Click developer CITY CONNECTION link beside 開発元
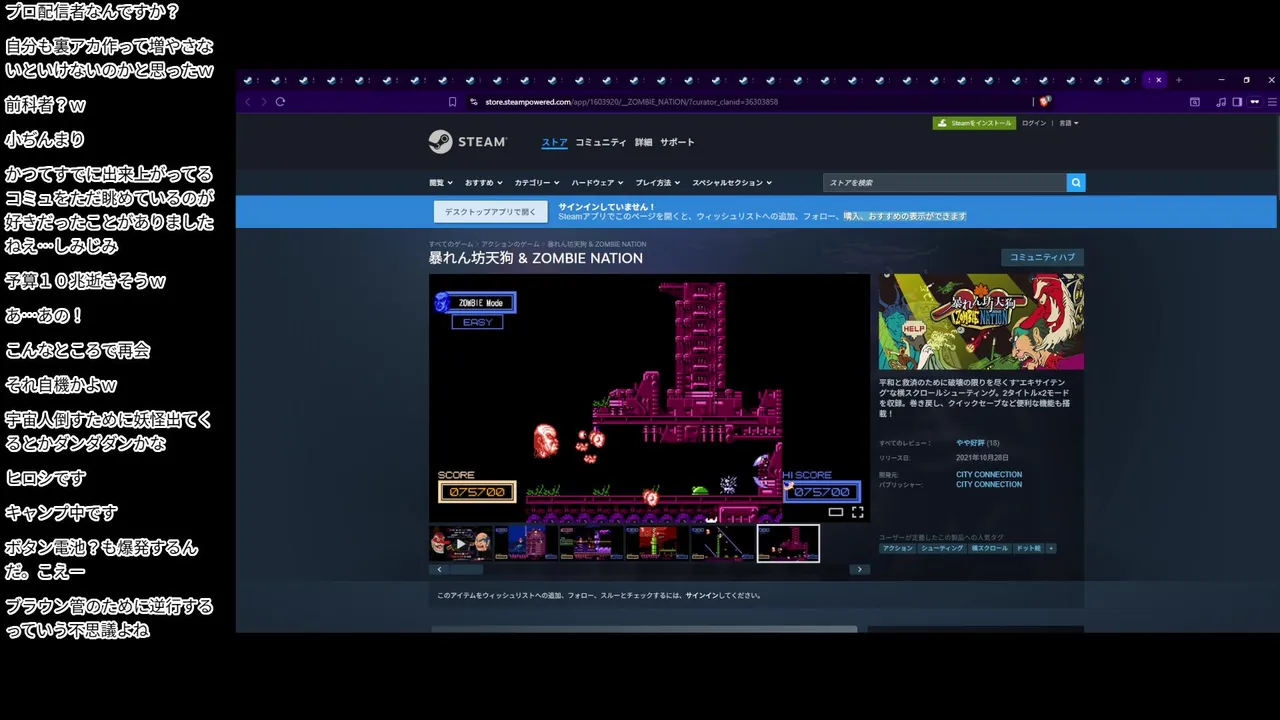The width and height of the screenshot is (1280, 720). point(989,475)
